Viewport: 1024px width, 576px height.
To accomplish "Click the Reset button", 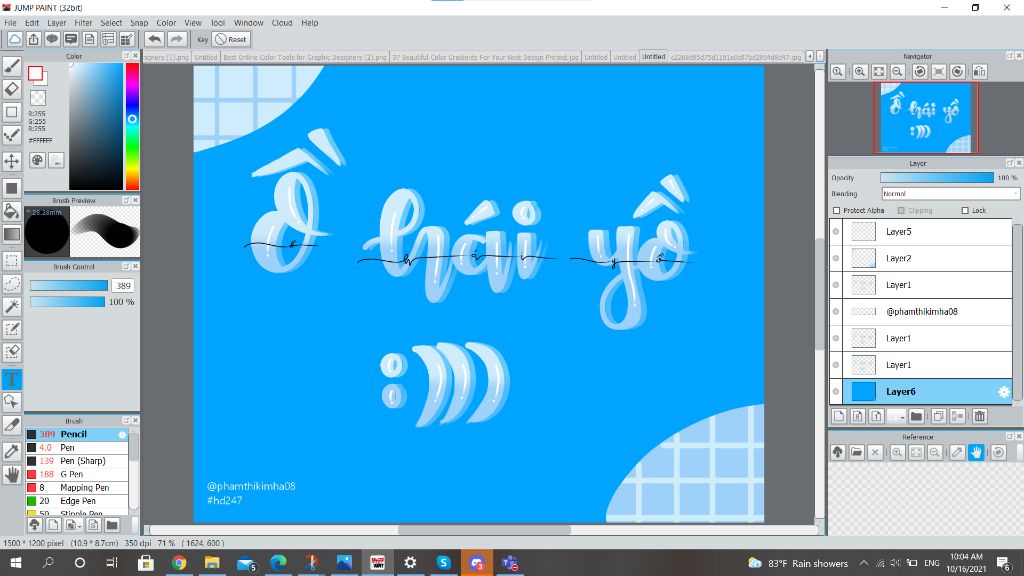I will tap(231, 39).
